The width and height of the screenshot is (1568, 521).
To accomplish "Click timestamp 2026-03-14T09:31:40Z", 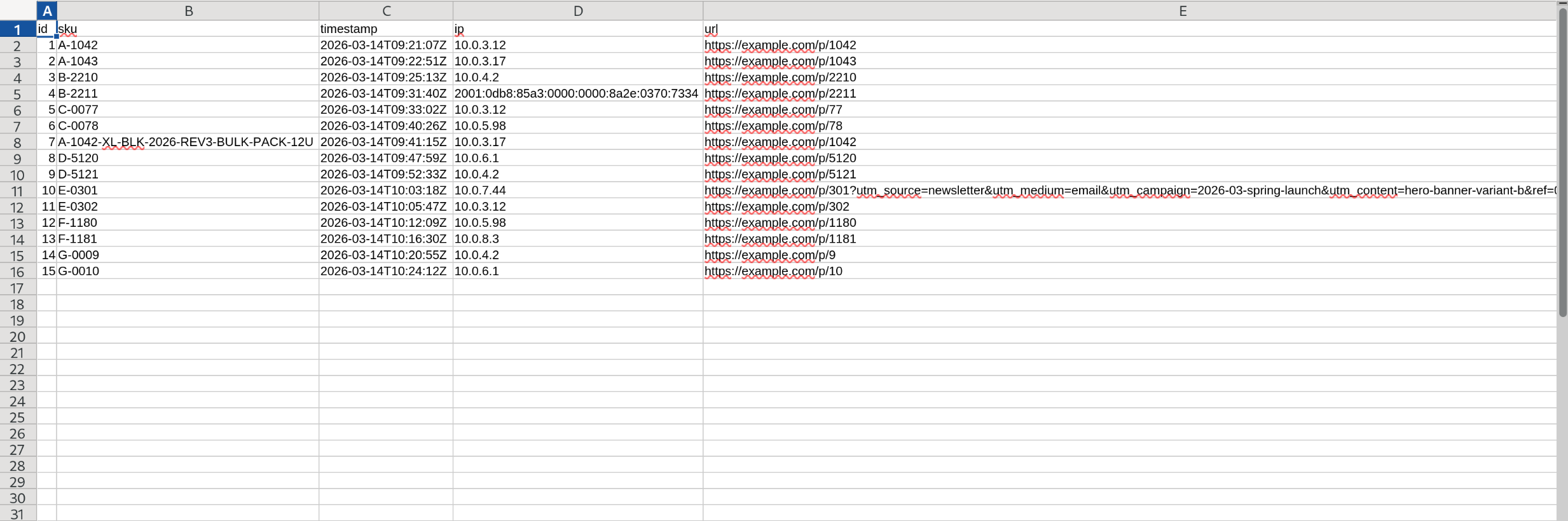I will coord(386,93).
